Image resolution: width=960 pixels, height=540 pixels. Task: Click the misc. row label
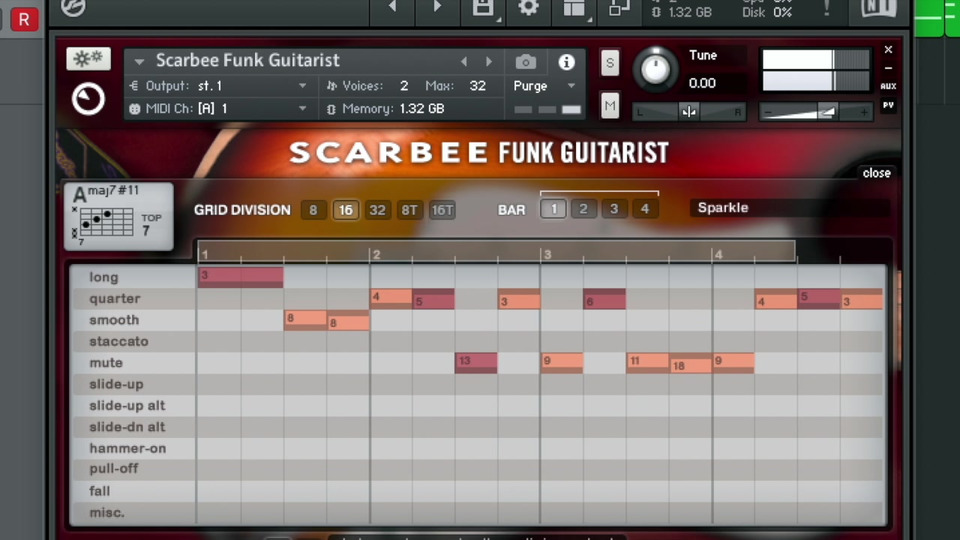107,512
